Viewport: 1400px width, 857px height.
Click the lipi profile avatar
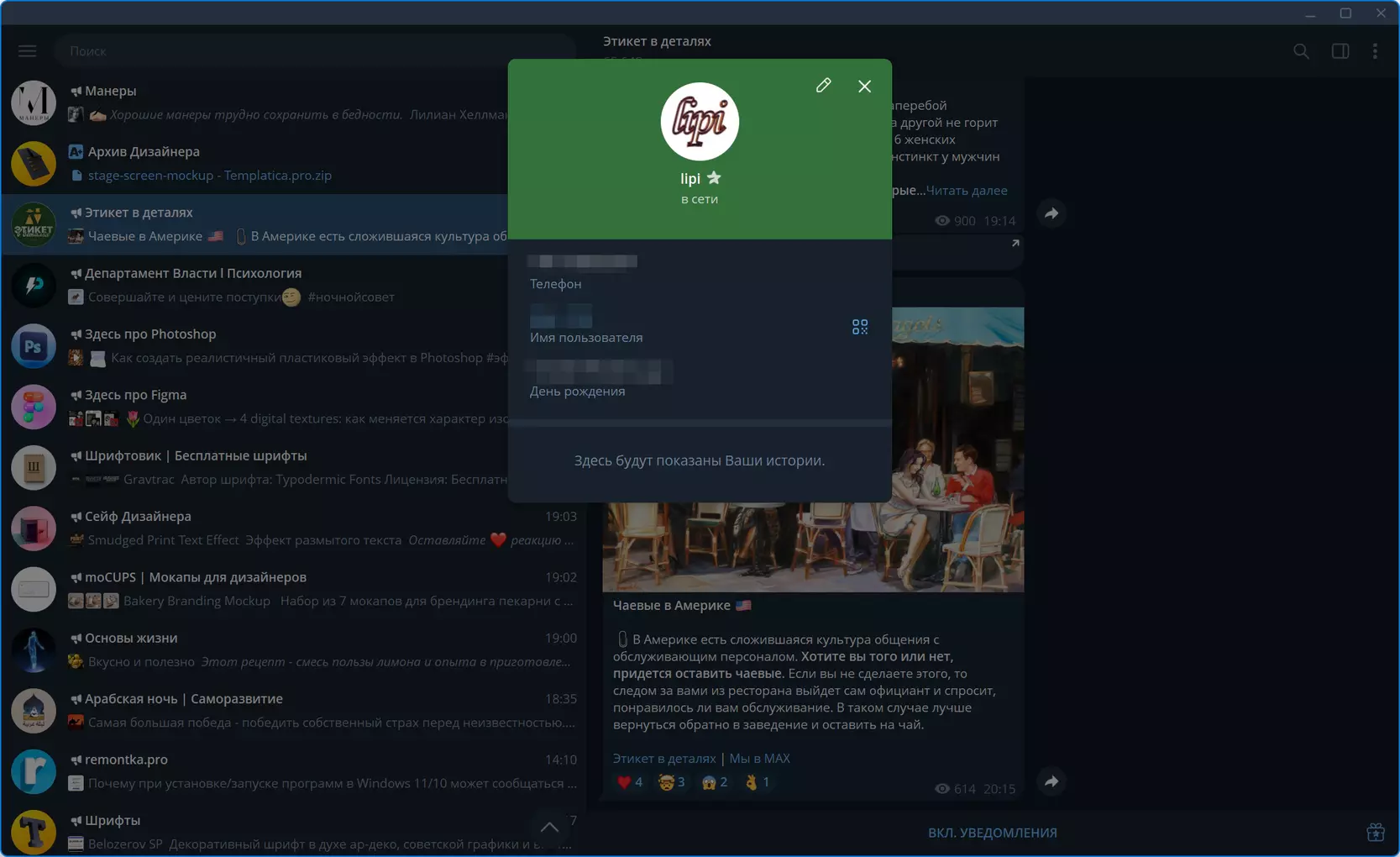[700, 122]
